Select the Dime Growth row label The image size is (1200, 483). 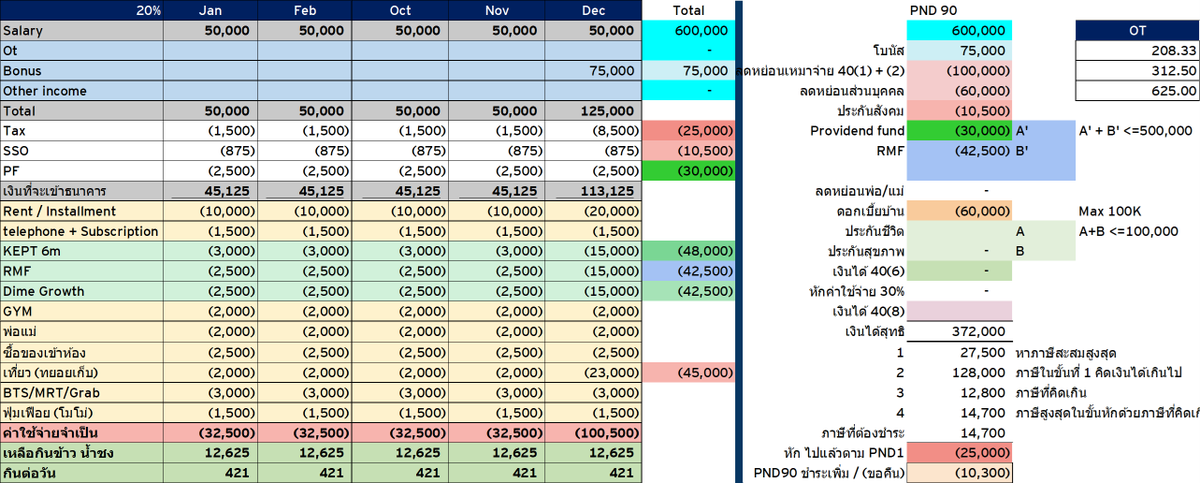tap(82, 291)
